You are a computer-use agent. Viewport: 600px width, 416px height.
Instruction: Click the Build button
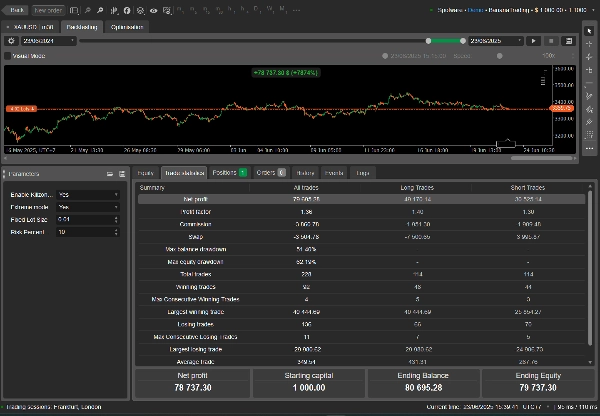[17, 9]
